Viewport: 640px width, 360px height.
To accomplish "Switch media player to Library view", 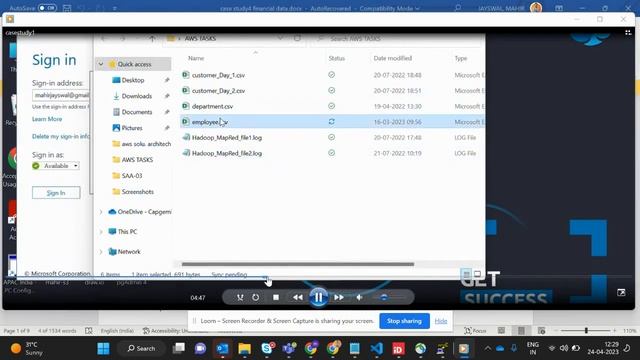I will [x=628, y=33].
